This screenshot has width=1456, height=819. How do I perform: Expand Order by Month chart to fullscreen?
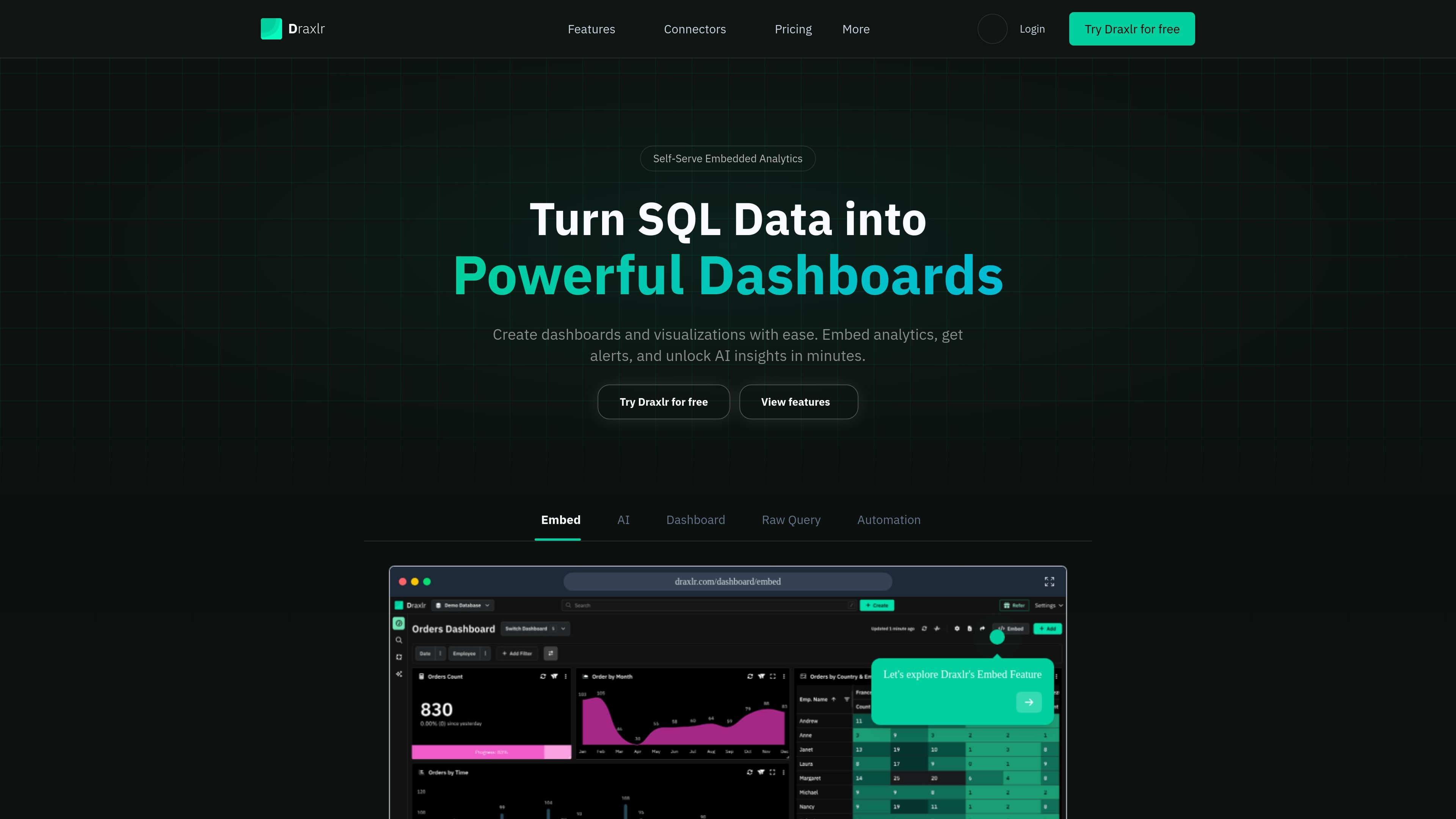(773, 676)
